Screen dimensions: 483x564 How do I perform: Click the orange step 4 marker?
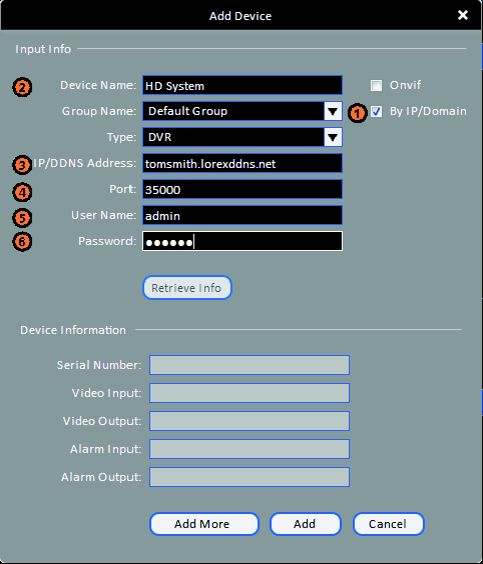22,192
